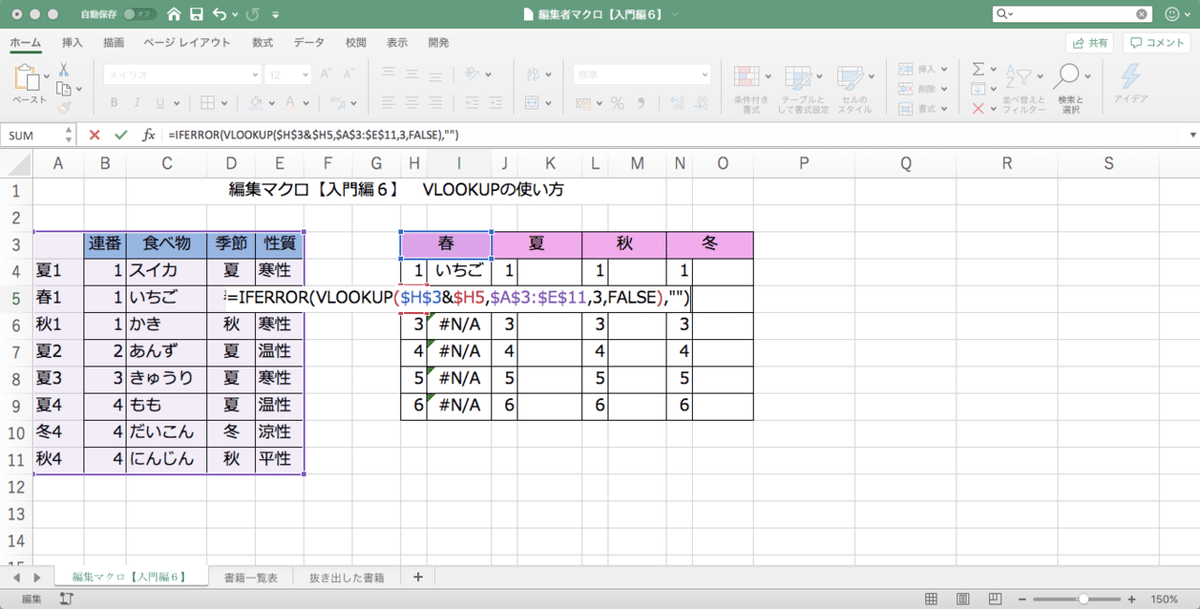Open the Formulas (数式) ribbon tab
Screen dimensions: 1200x609
263,43
